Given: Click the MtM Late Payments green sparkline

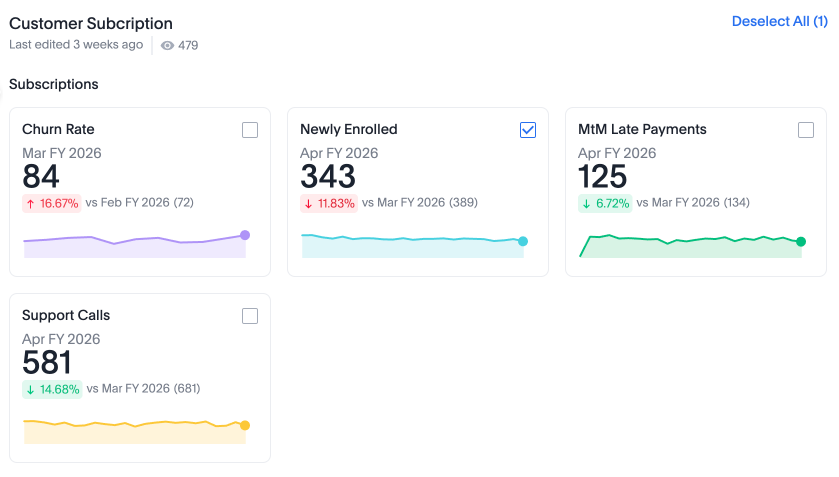Looking at the screenshot, I should click(690, 245).
